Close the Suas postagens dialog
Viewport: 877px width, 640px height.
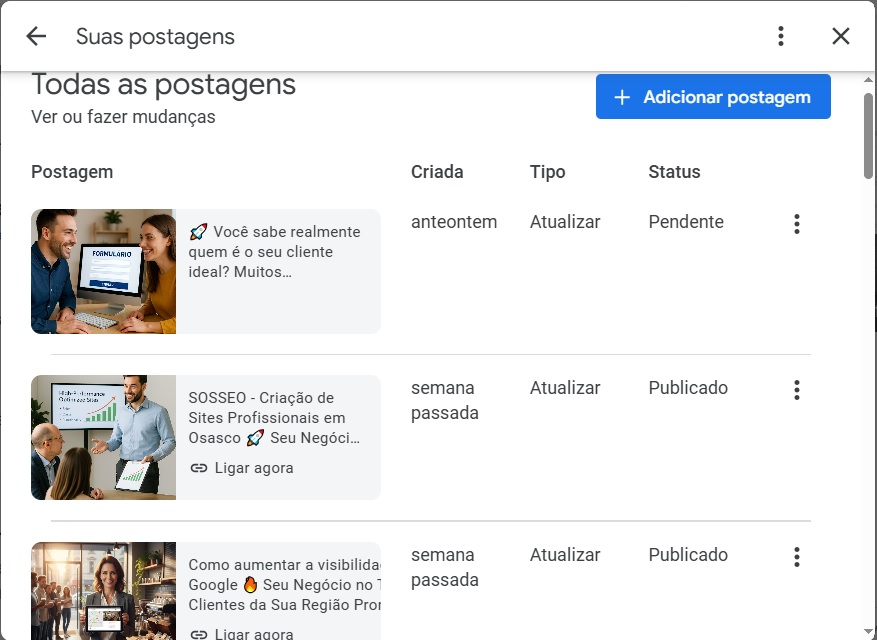tap(841, 36)
